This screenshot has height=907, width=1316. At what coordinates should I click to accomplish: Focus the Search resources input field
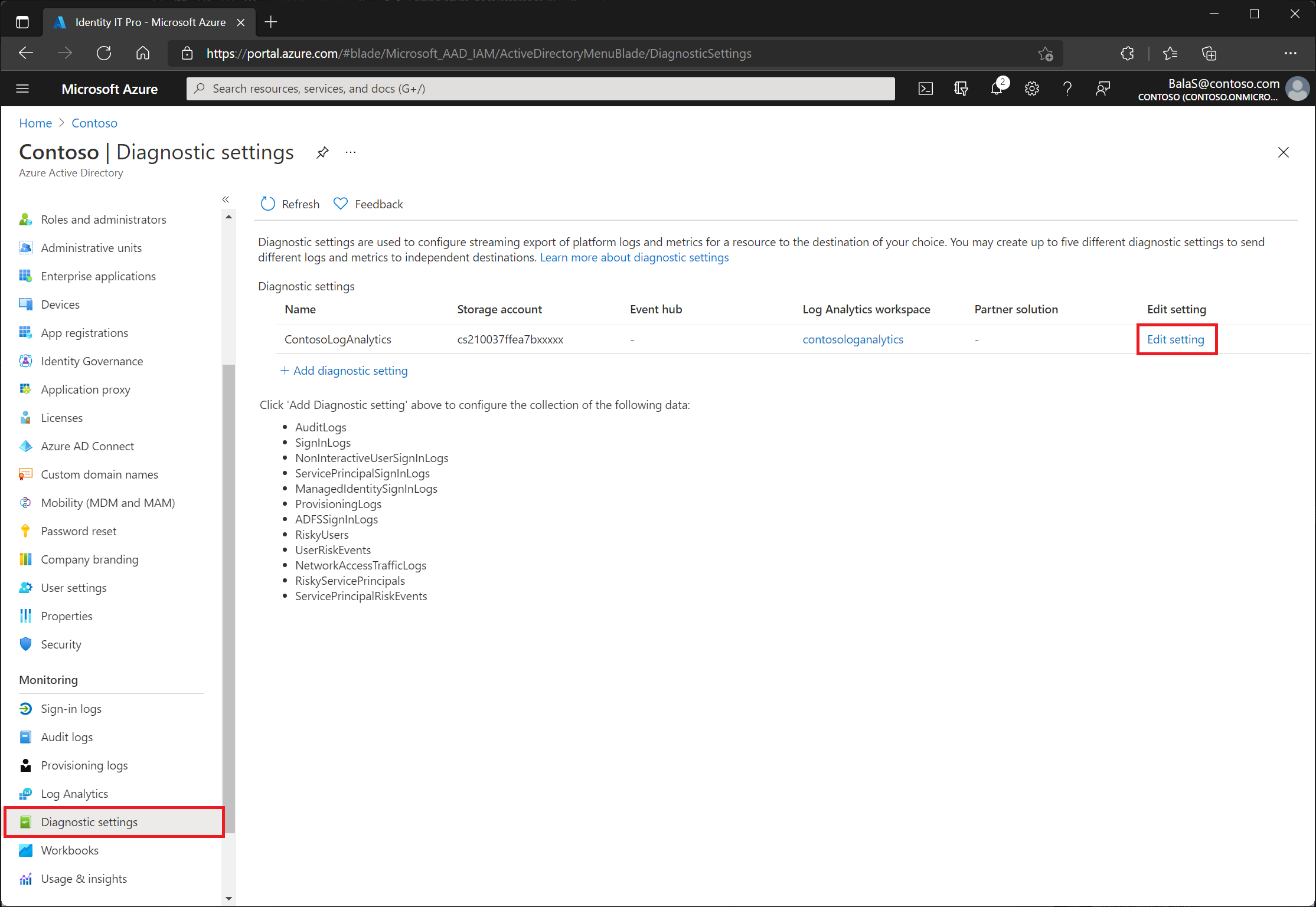click(x=540, y=89)
